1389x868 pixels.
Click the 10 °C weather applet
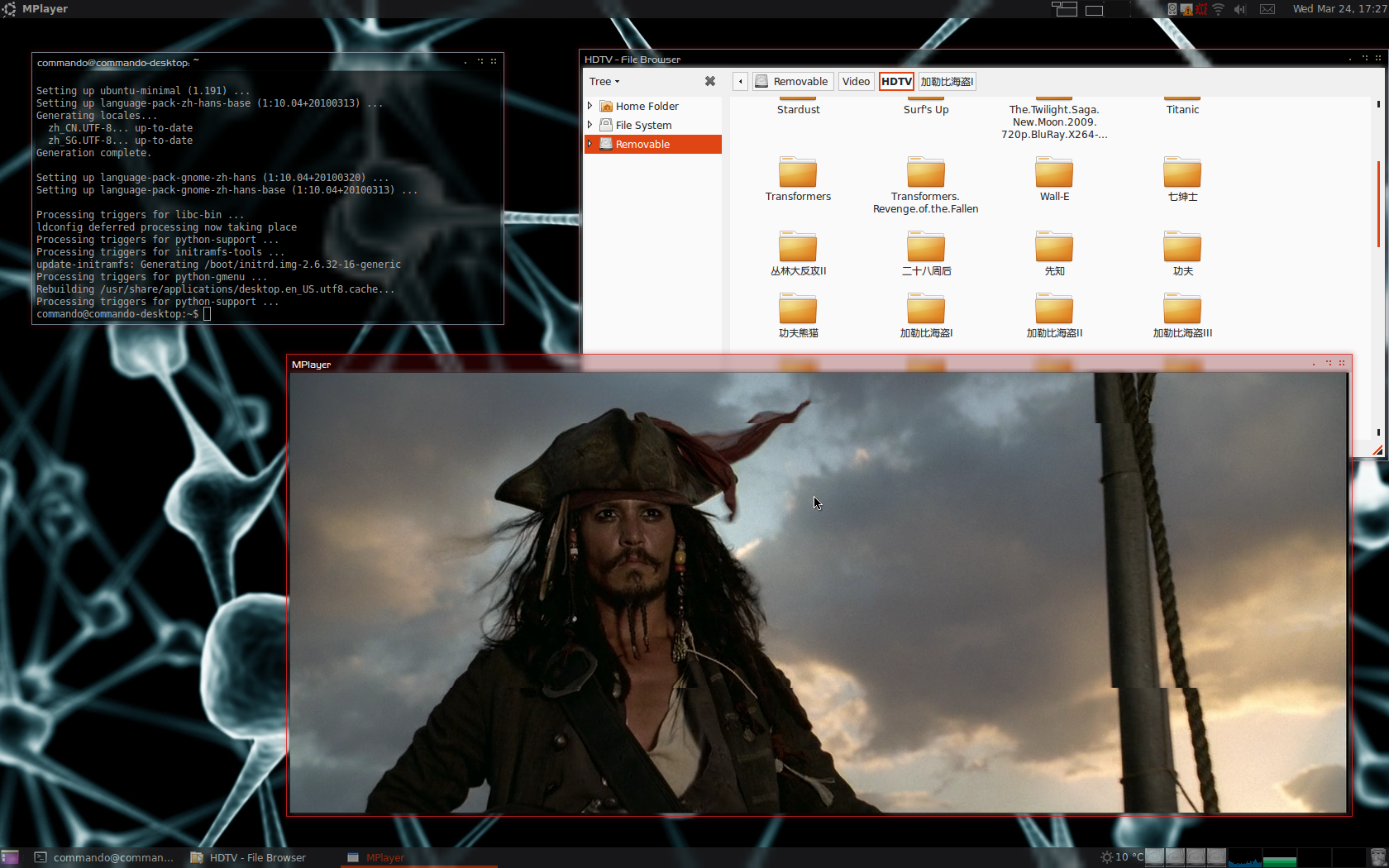click(1122, 857)
